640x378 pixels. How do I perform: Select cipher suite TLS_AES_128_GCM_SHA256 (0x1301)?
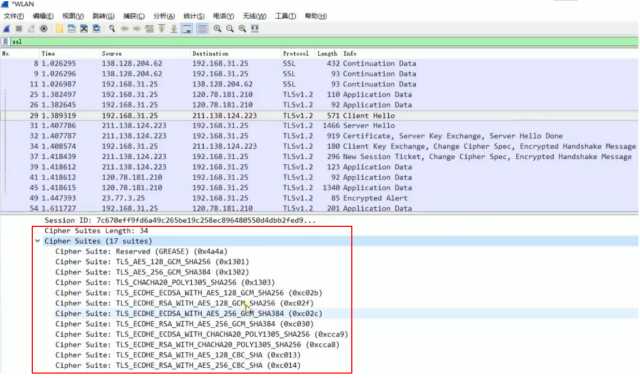152,262
